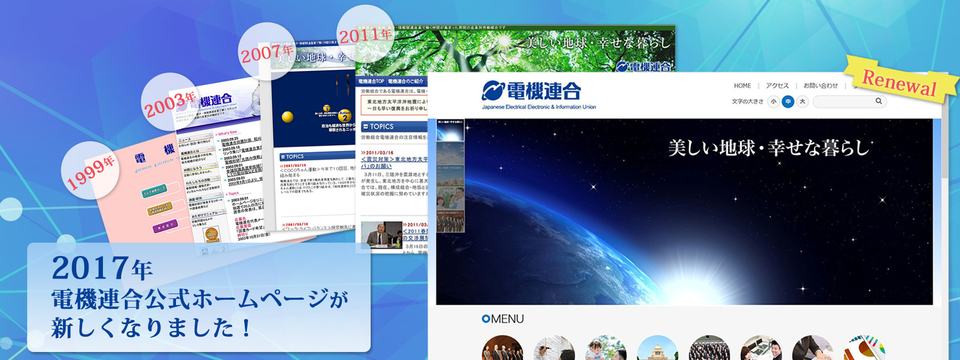960x360 pixels.
Task: Open the baby photo circular menu icon
Action: point(606,348)
